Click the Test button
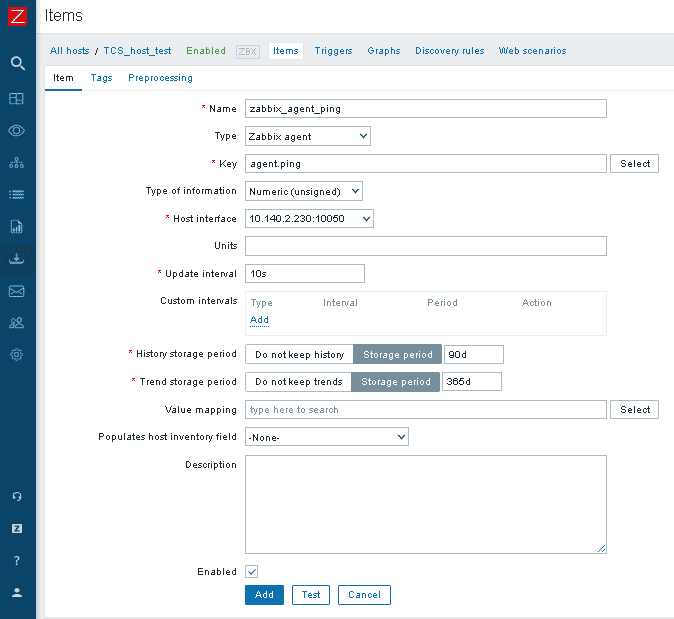The image size is (674, 619). [311, 595]
